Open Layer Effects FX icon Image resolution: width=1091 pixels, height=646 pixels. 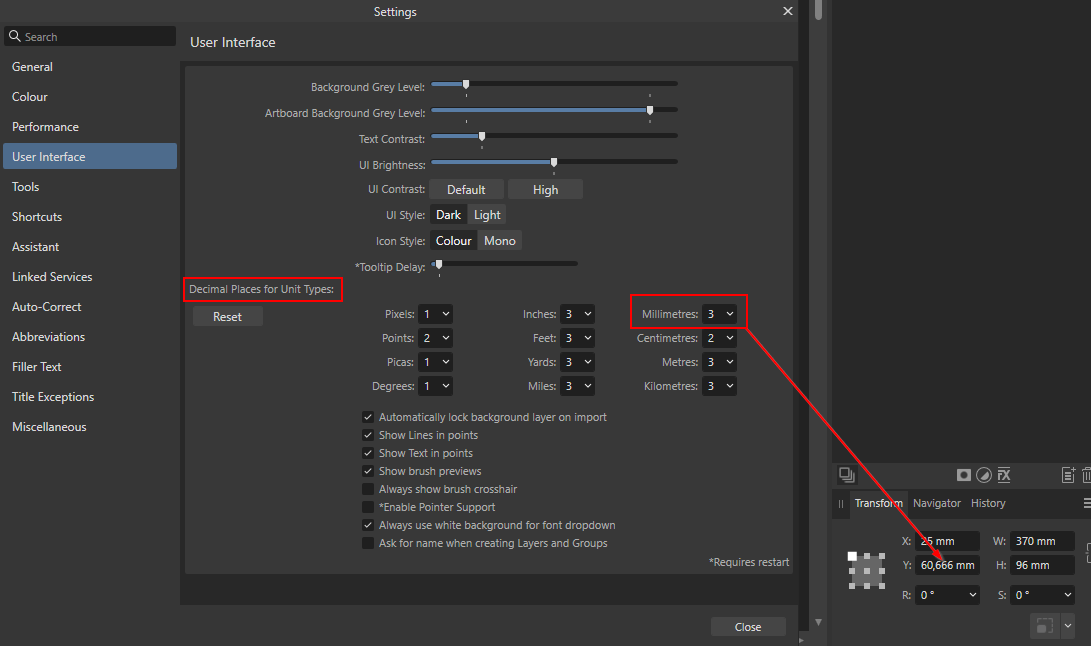coord(1004,475)
